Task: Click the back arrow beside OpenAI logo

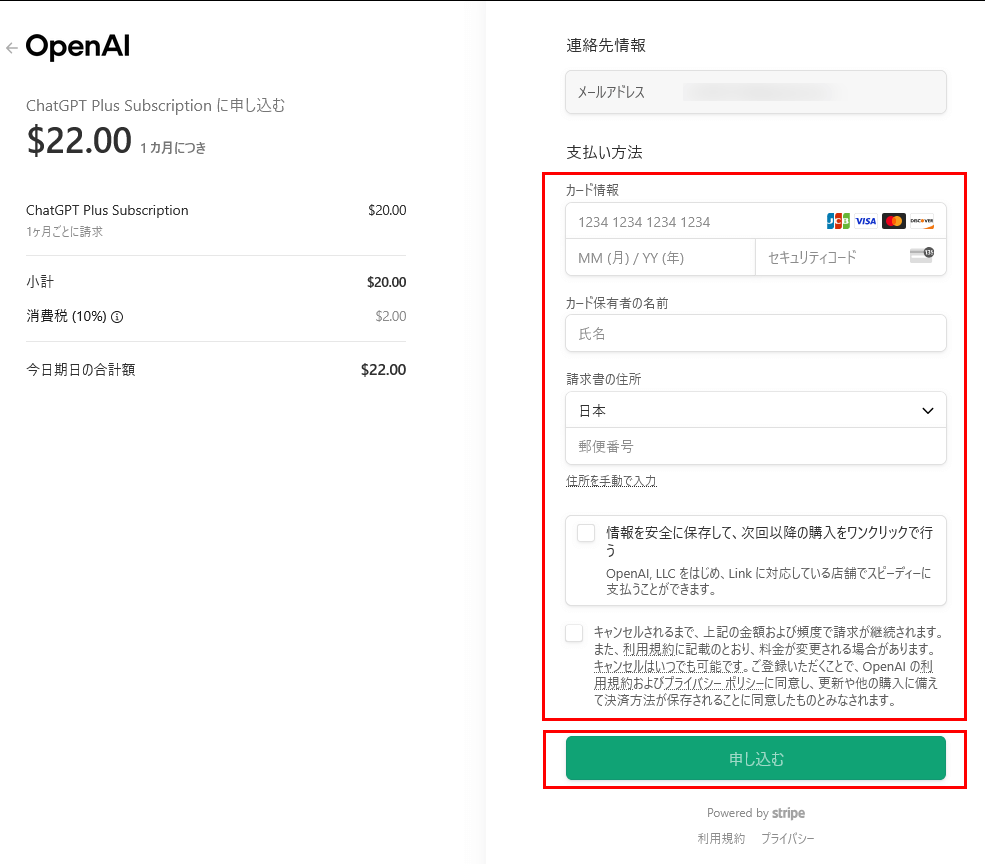Action: pos(11,48)
